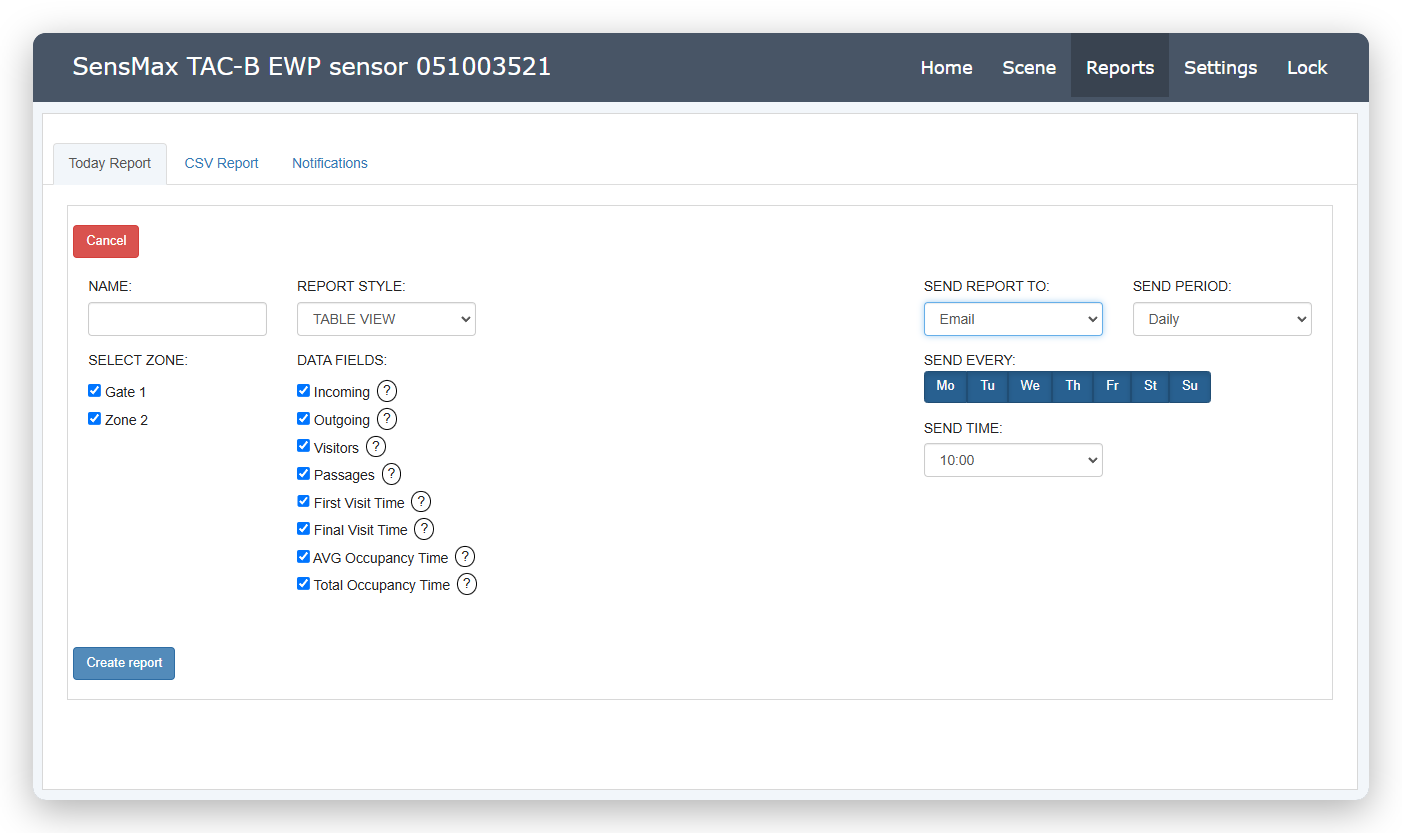Open help icon next to Incoming
The image size is (1402, 833).
click(x=387, y=391)
